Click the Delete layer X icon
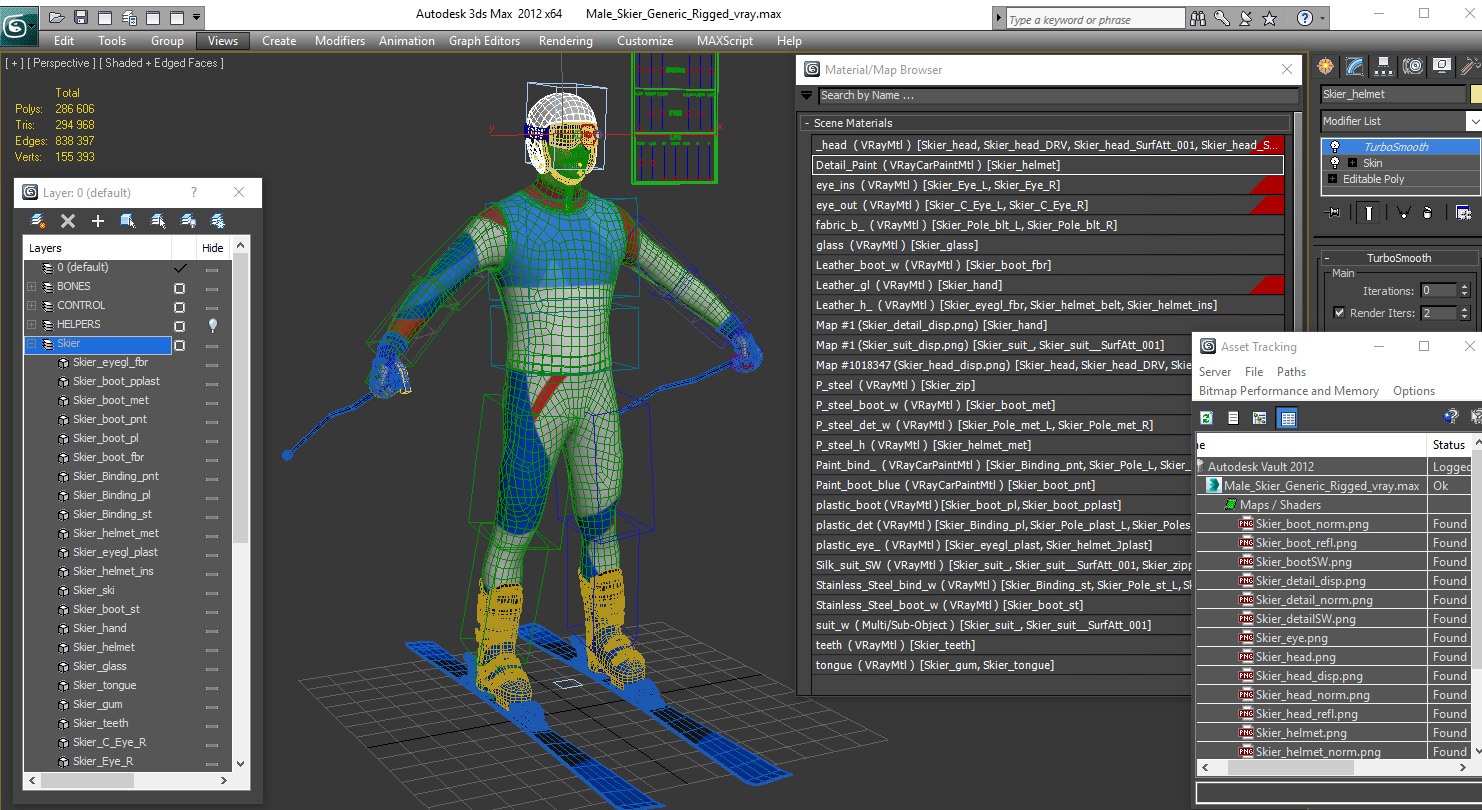 (68, 221)
